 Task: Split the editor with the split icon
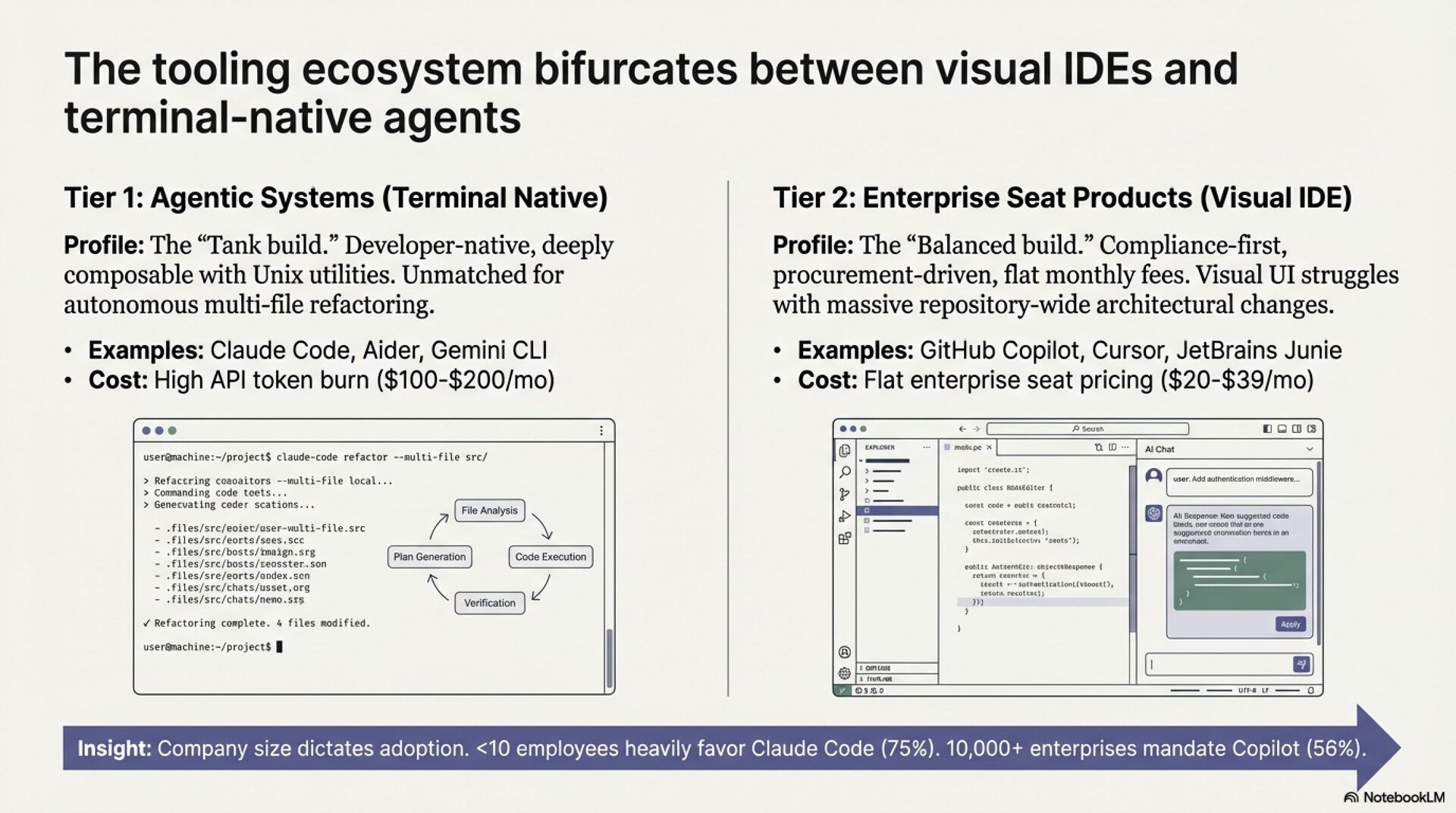point(1112,447)
